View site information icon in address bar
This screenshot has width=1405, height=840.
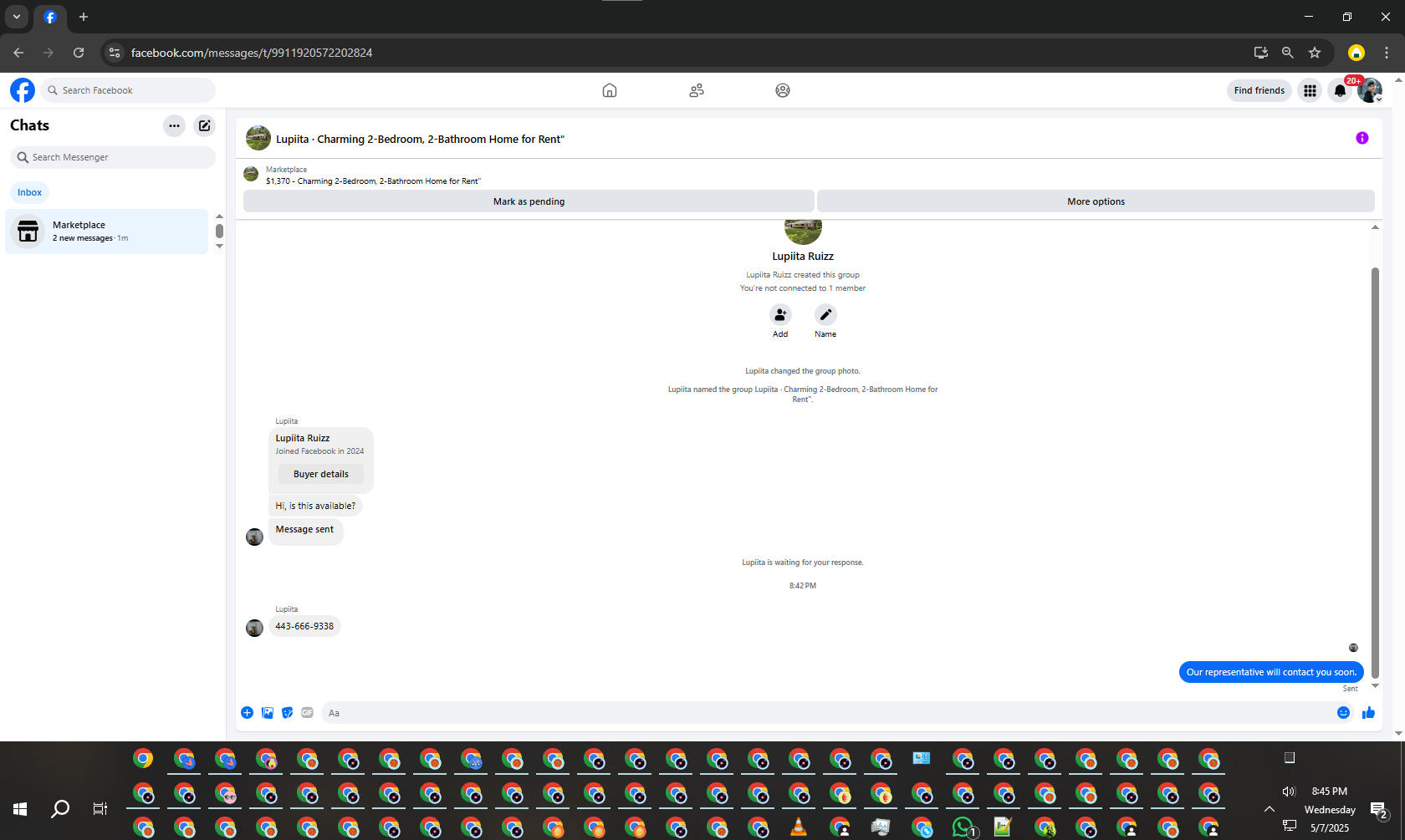pos(115,53)
